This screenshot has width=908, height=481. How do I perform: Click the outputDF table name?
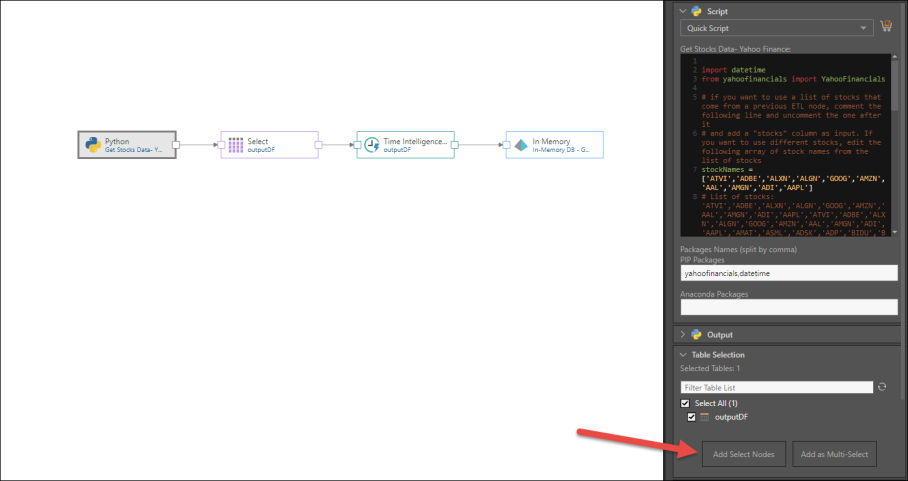click(x=731, y=417)
